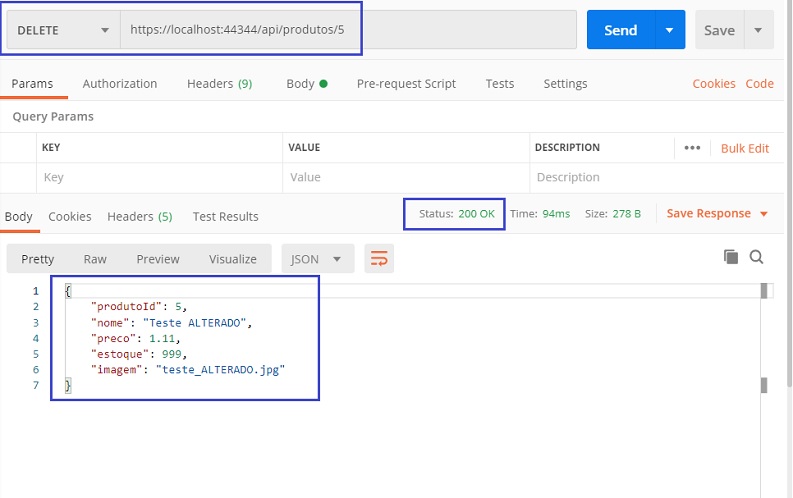The image size is (793, 498).
Task: Select the Raw view mode
Action: point(95,259)
